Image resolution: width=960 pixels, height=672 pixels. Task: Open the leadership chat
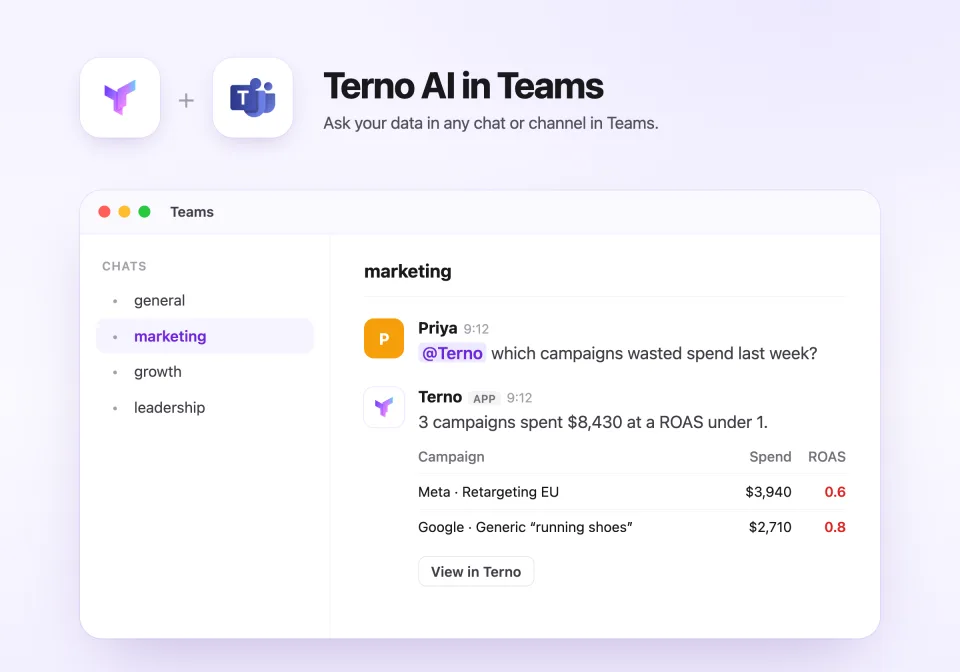click(x=205, y=408)
